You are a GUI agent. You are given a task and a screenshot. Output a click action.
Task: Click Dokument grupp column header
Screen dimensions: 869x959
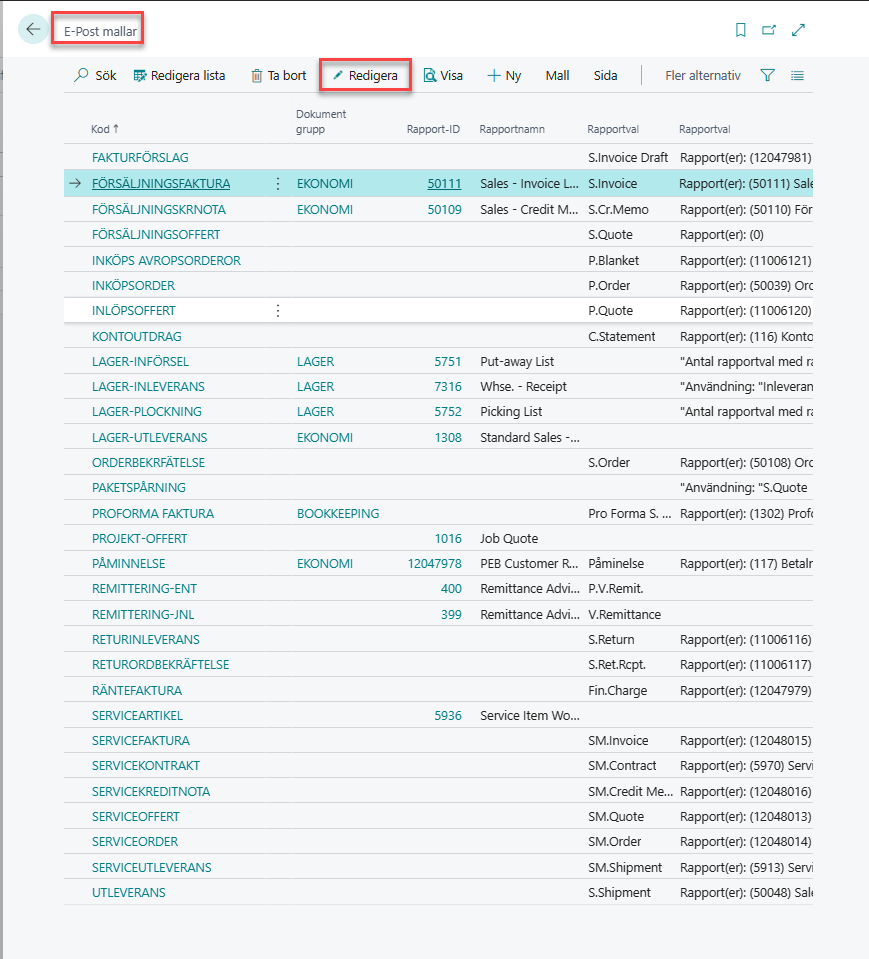click(321, 122)
